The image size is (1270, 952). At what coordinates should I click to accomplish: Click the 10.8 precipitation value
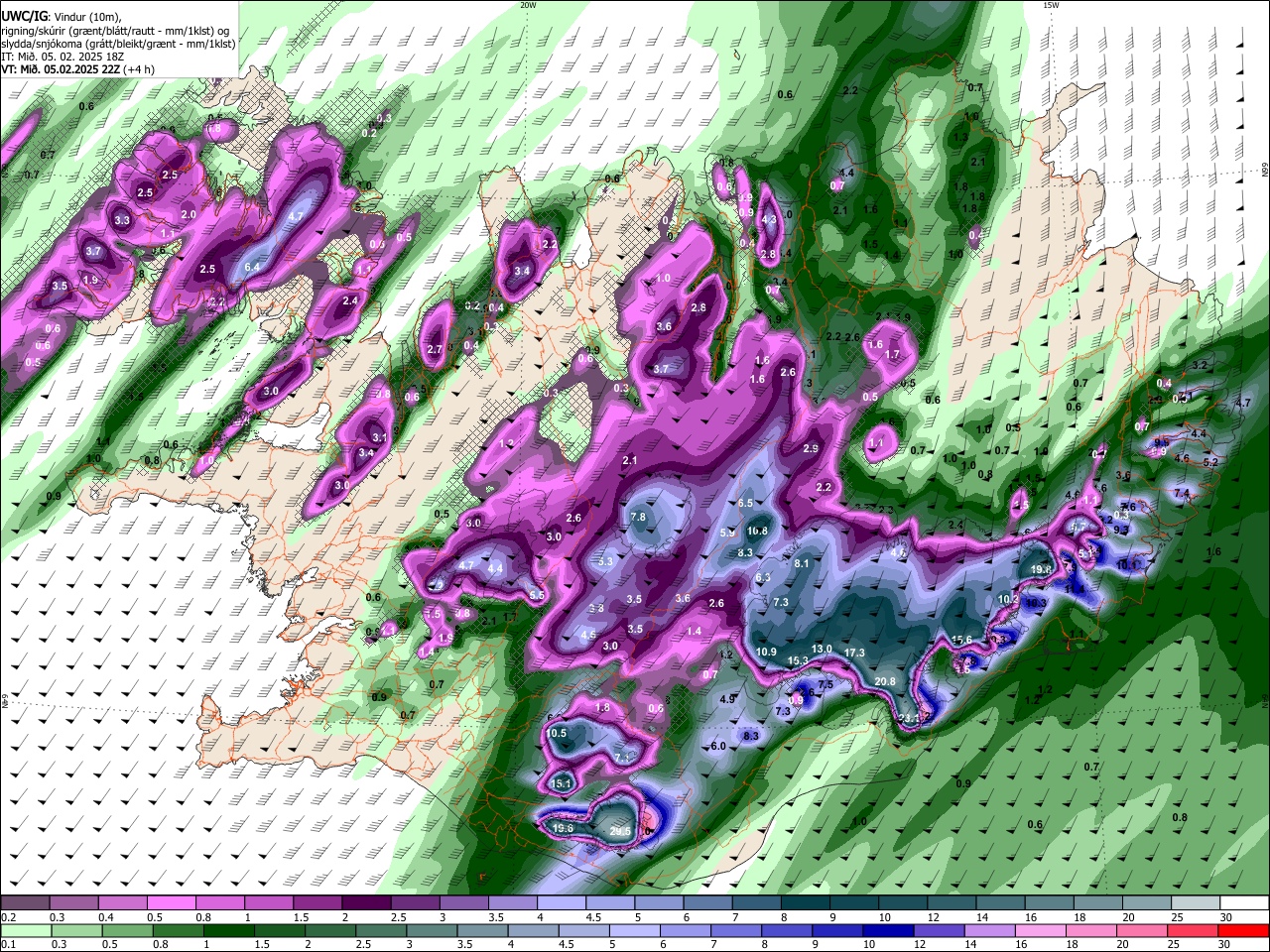pyautogui.click(x=757, y=531)
